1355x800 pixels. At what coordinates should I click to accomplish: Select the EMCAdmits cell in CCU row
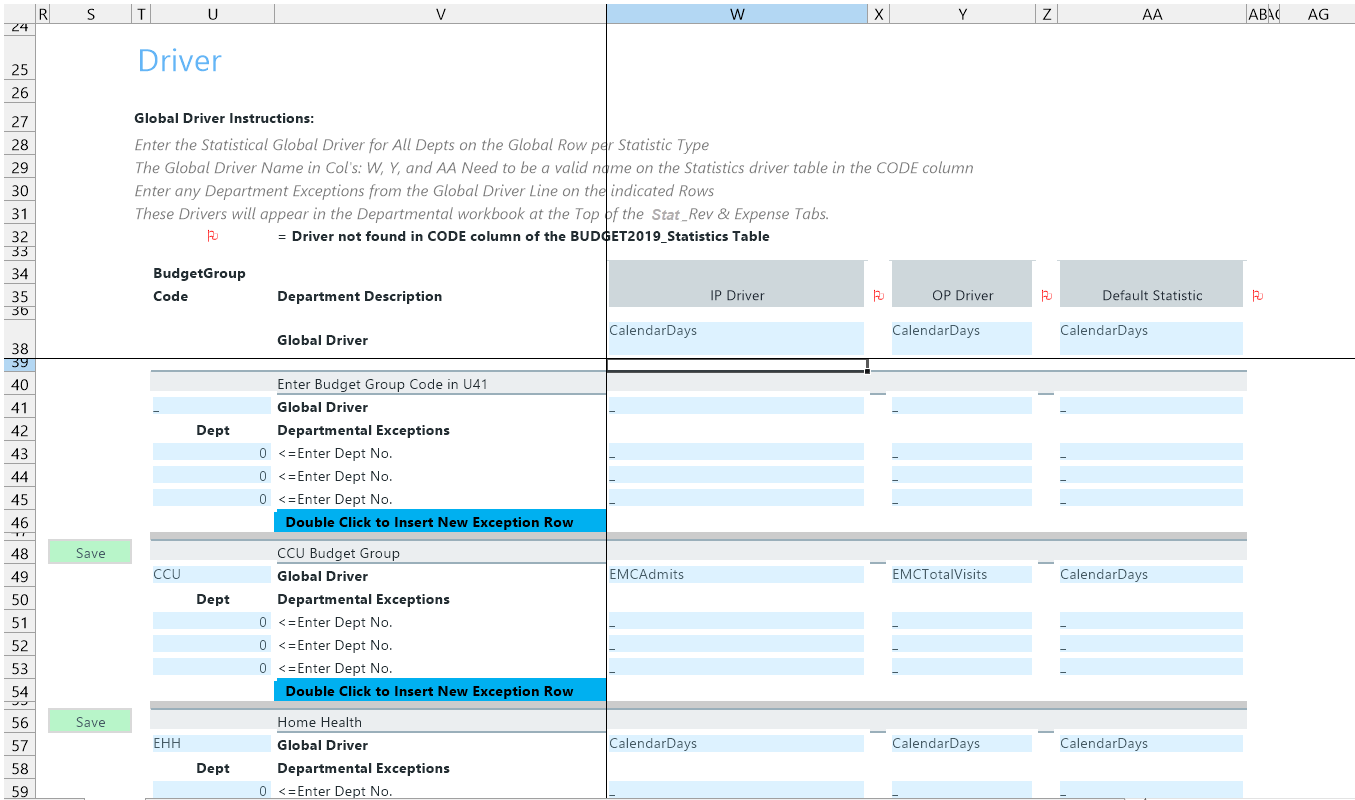point(736,575)
